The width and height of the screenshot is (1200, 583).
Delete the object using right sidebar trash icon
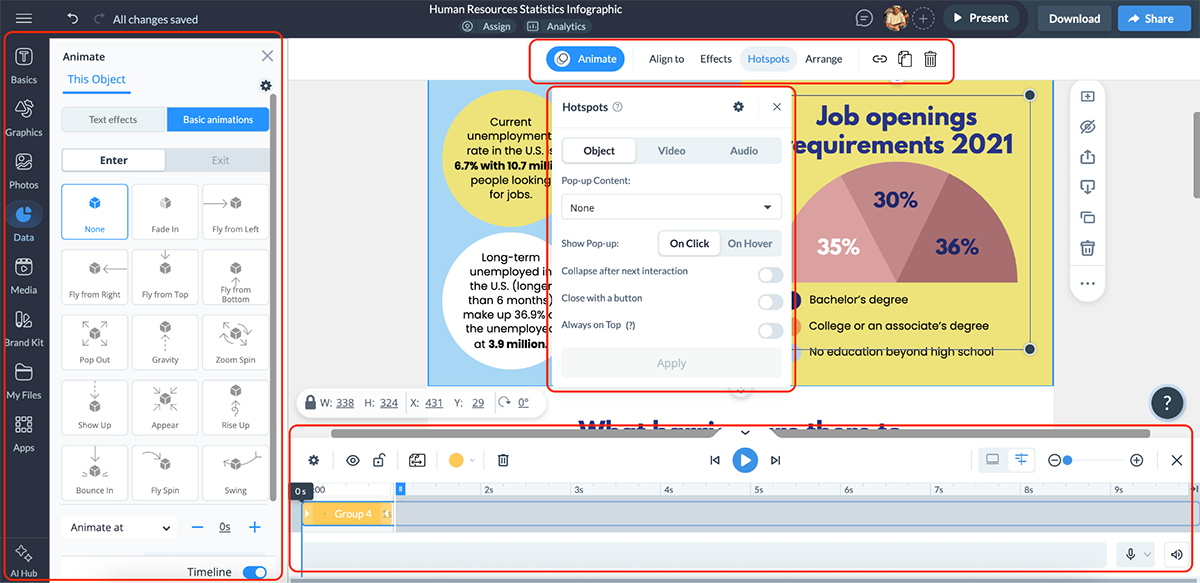[x=1087, y=247]
